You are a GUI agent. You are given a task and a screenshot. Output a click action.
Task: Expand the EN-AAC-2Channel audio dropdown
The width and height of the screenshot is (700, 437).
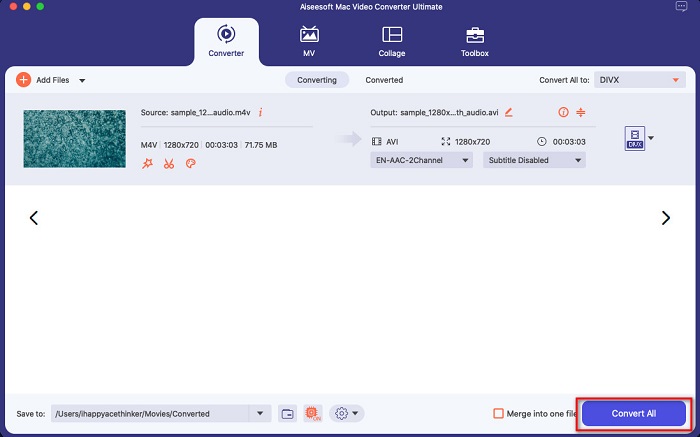(x=424, y=159)
